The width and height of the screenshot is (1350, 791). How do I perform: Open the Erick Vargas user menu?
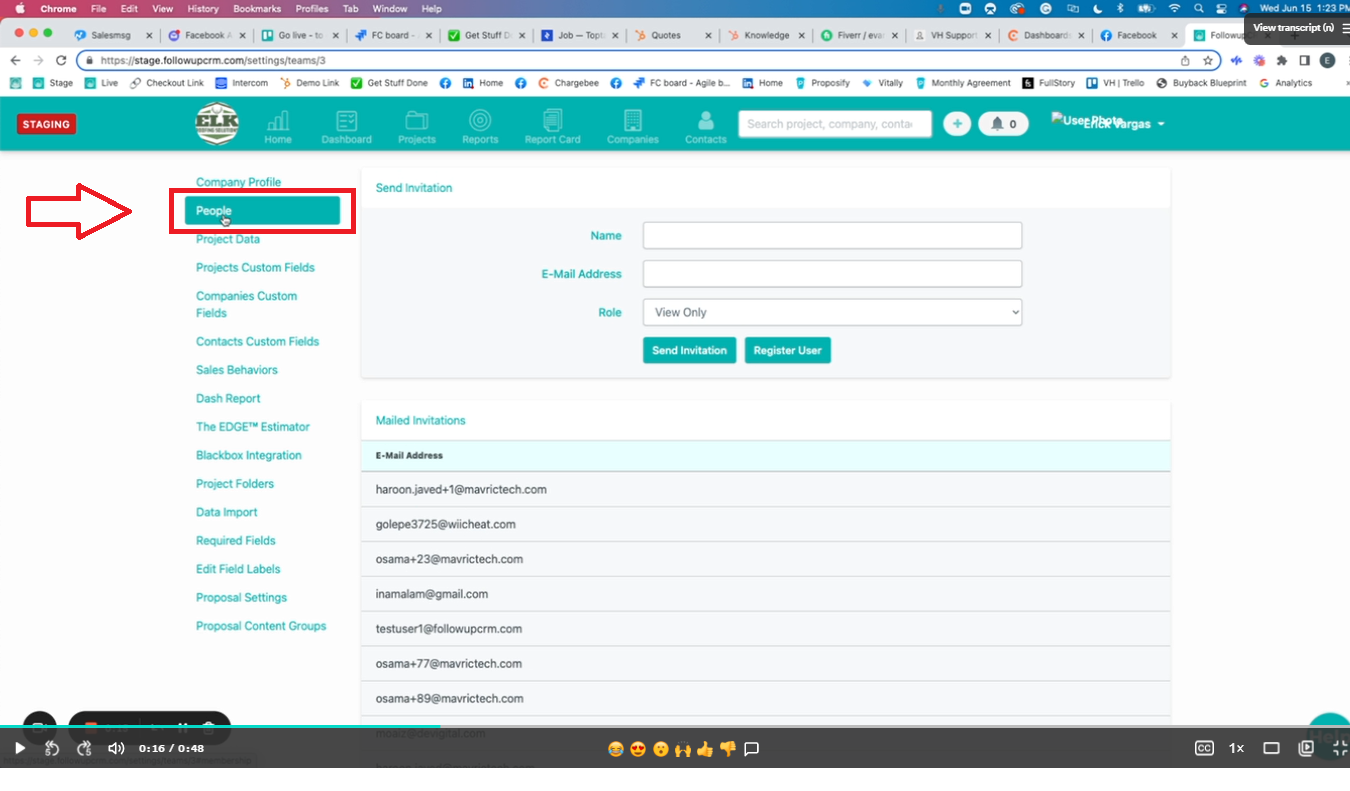[x=1123, y=124]
